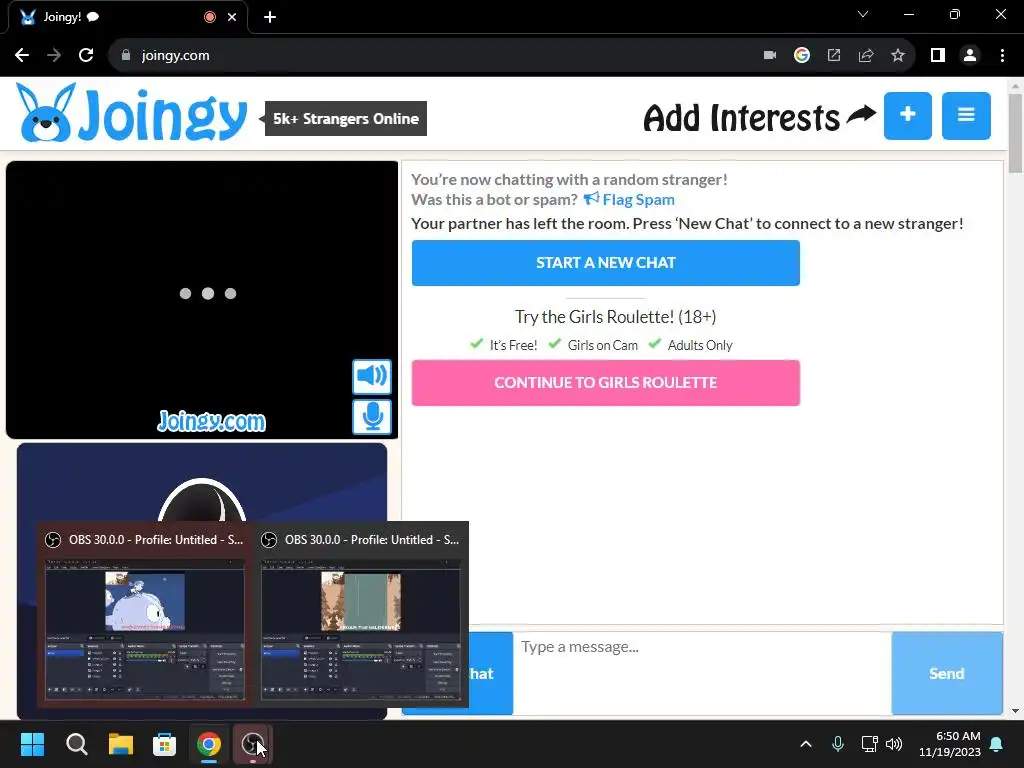Reload the joingy.com page
This screenshot has height=768, width=1024.
(x=86, y=56)
